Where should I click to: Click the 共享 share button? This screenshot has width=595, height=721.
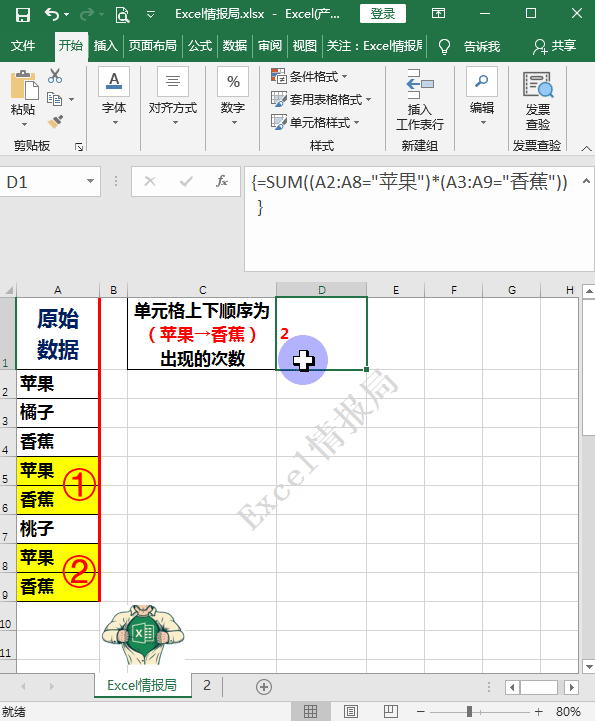[x=555, y=46]
